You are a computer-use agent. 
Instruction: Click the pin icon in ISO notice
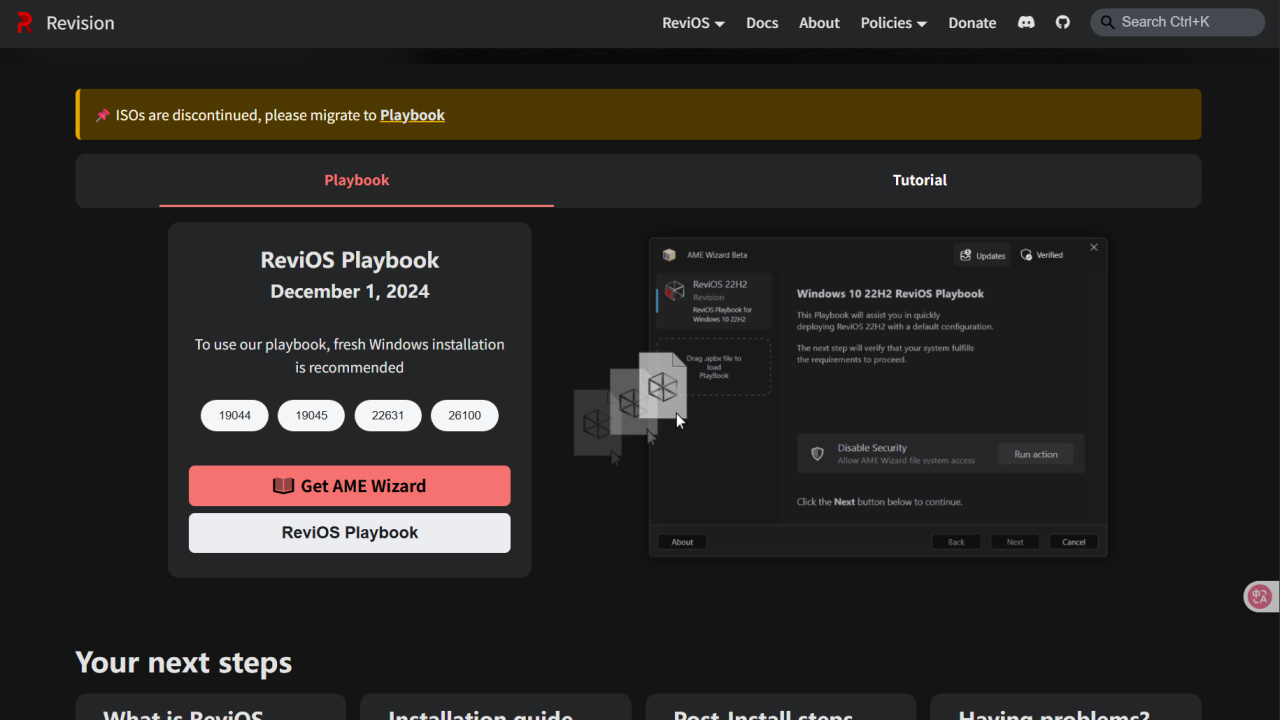103,115
